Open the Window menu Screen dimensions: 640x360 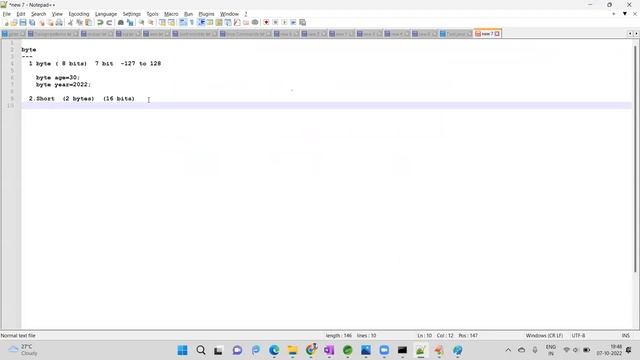click(229, 14)
